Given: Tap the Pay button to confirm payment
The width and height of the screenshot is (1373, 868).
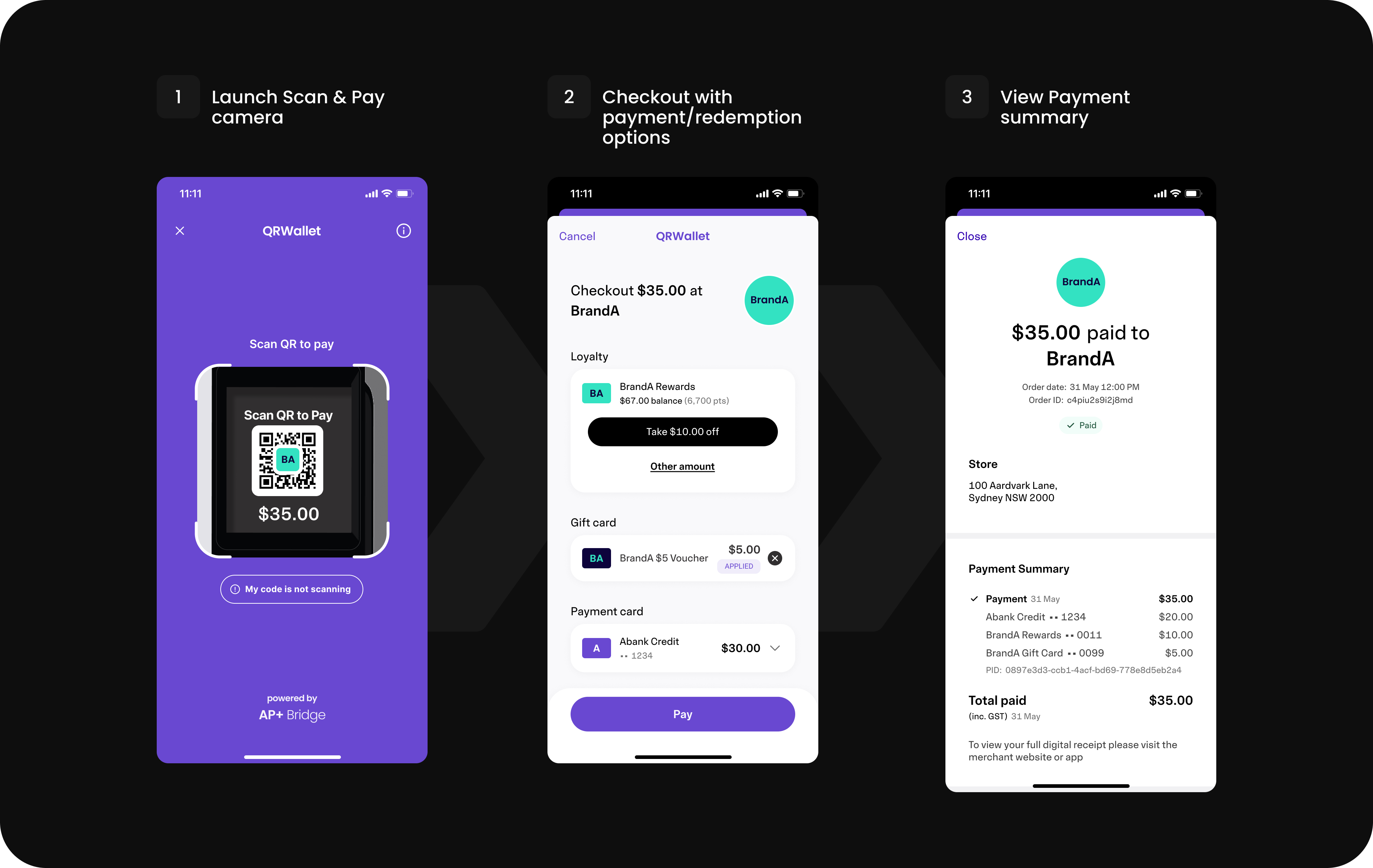Looking at the screenshot, I should click(682, 714).
